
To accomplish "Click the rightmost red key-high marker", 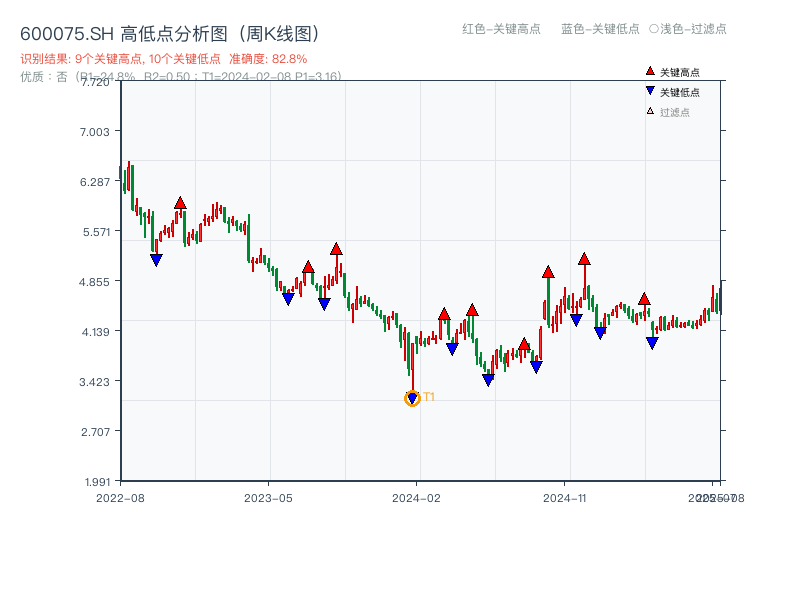I will coord(644,299).
